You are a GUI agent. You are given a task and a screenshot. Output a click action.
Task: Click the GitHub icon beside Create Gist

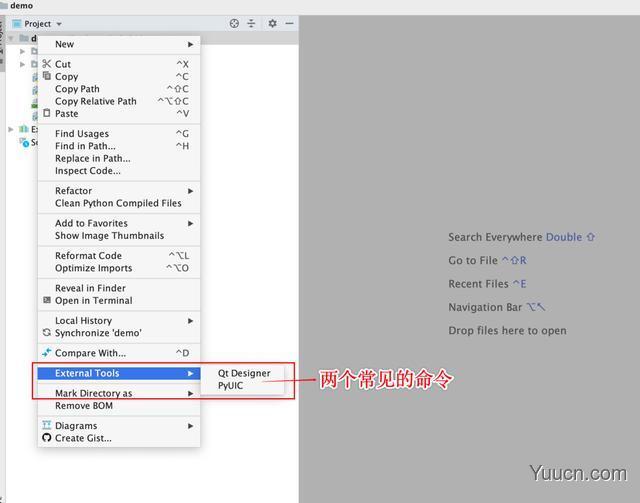point(46,438)
